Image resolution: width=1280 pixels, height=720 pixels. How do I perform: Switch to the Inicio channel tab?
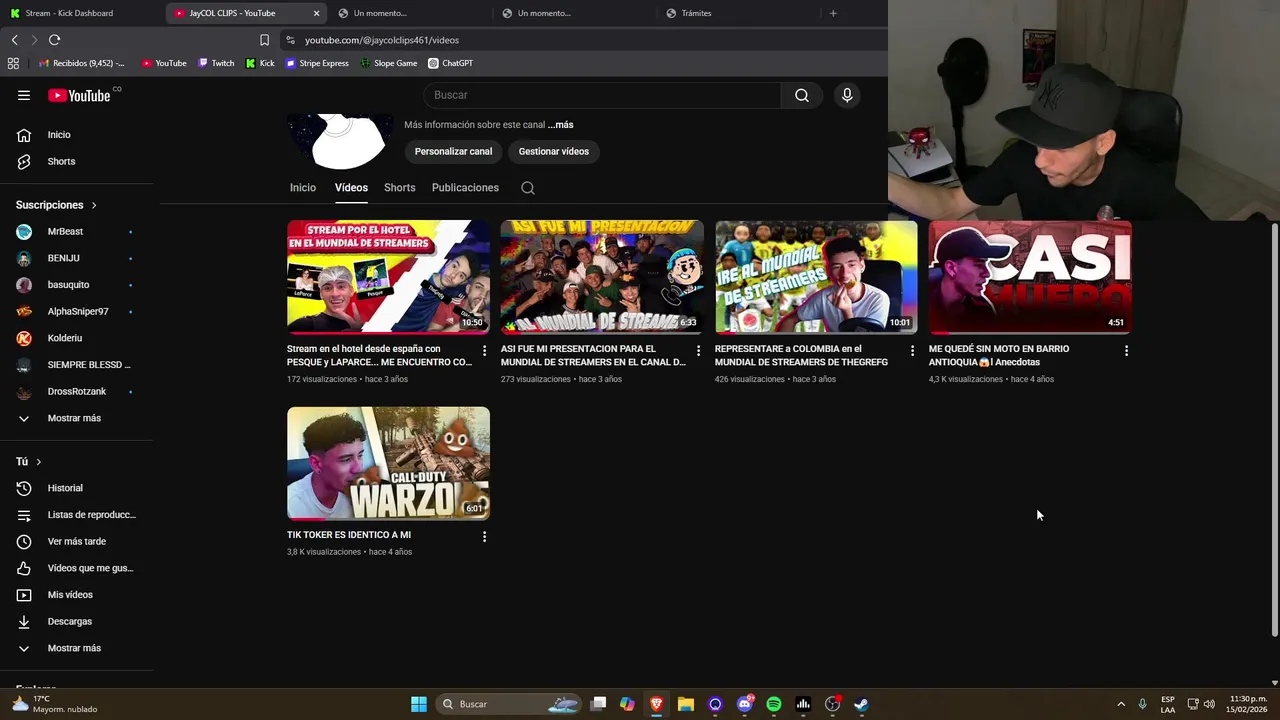tap(303, 188)
